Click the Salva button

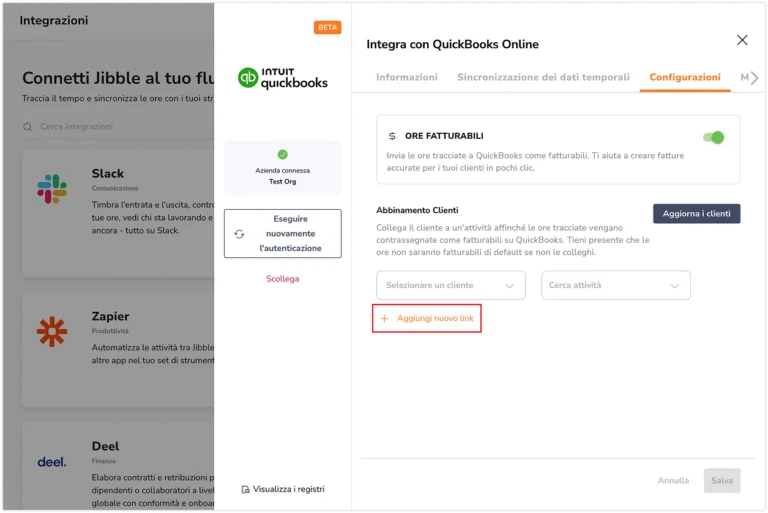click(722, 481)
